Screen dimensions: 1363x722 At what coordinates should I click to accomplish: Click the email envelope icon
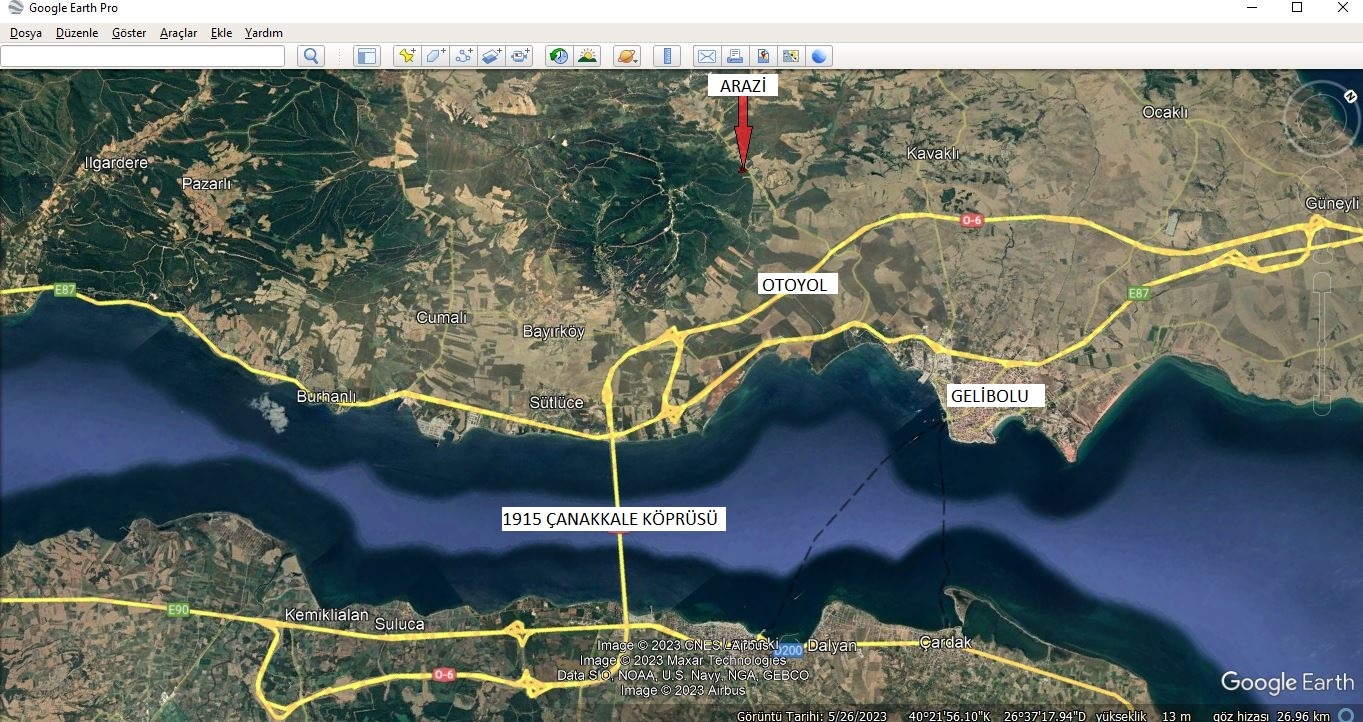point(706,56)
